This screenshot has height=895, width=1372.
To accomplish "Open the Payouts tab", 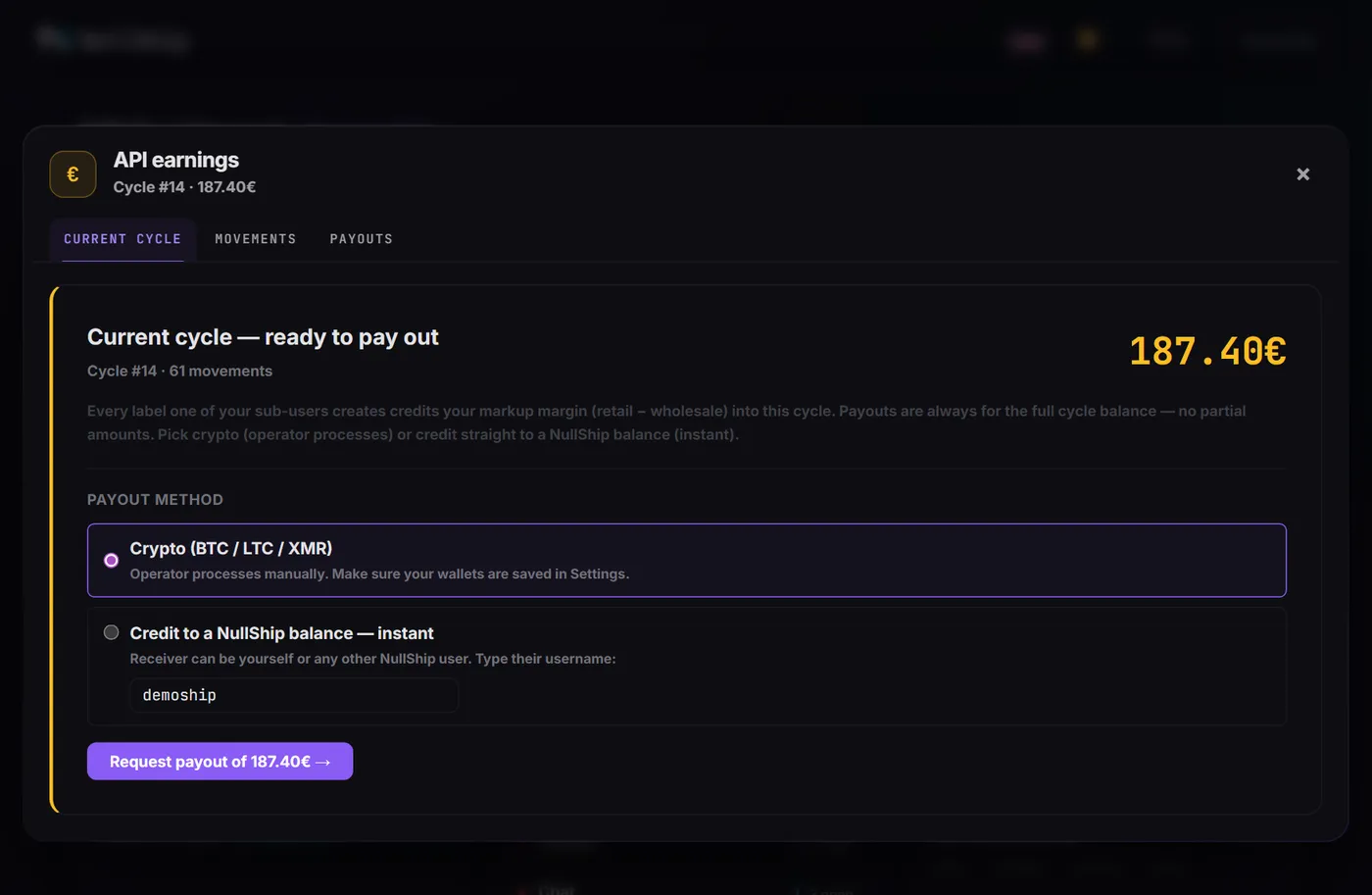I will [362, 239].
